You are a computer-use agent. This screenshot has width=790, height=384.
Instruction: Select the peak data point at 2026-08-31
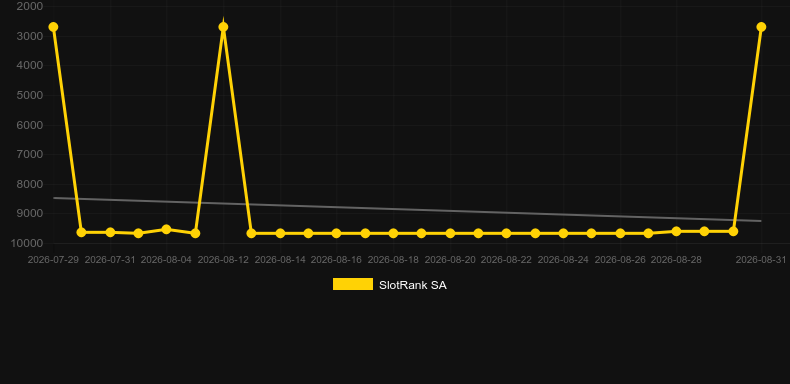pos(761,27)
